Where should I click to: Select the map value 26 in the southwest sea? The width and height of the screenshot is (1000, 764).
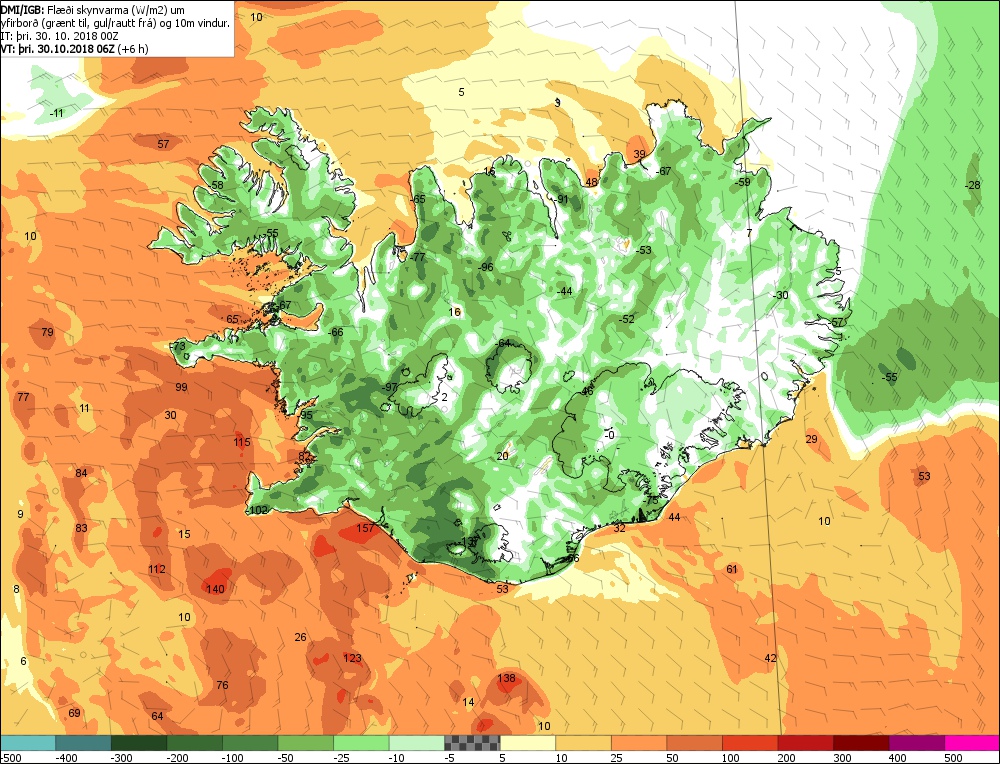click(300, 637)
